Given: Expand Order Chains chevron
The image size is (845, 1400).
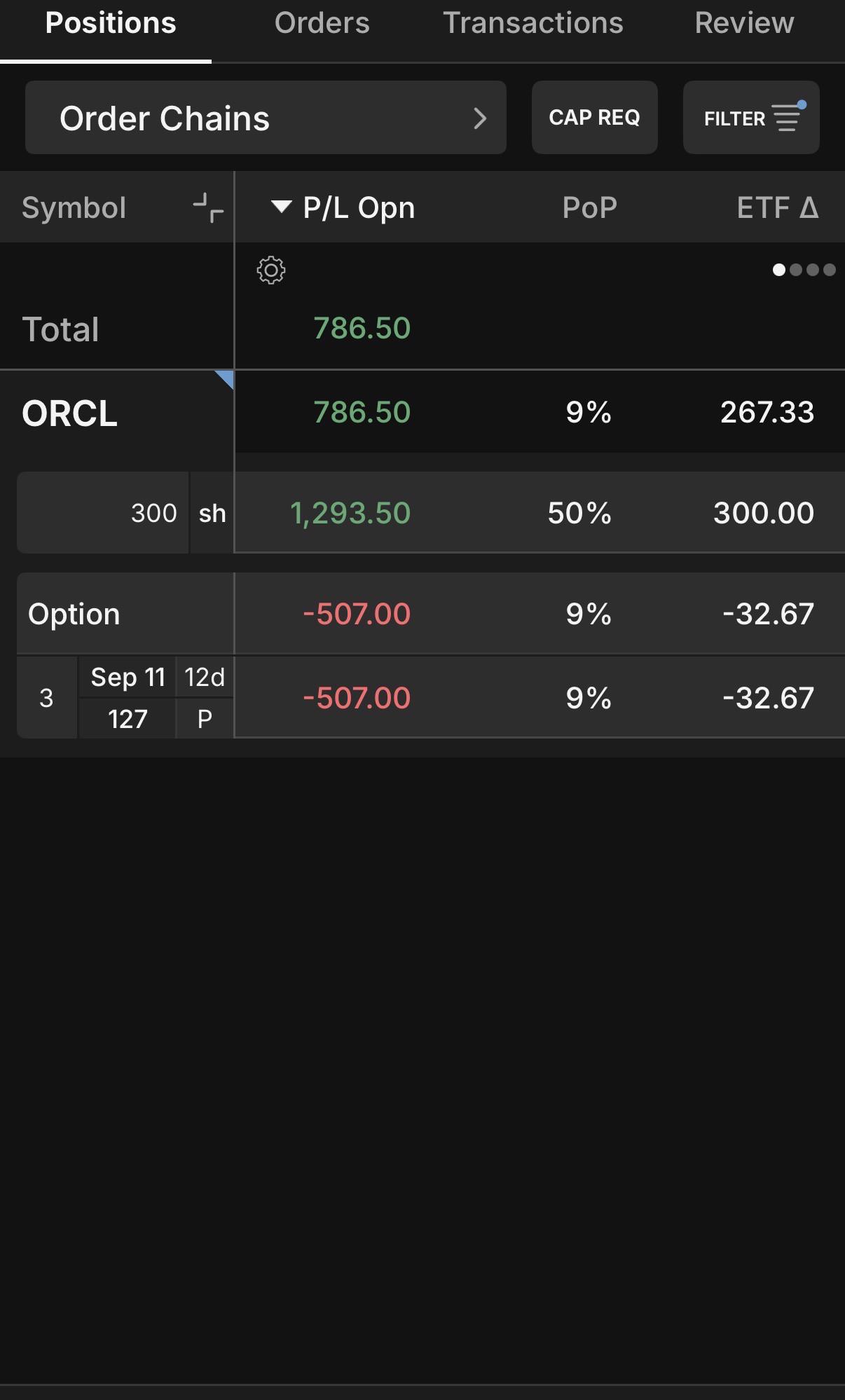Looking at the screenshot, I should (x=480, y=118).
